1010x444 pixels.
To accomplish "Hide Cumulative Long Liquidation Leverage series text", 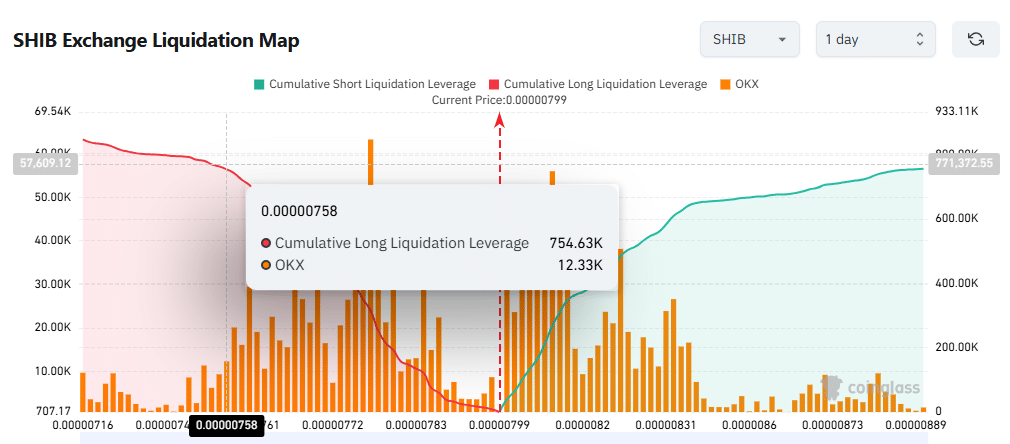I will point(605,84).
